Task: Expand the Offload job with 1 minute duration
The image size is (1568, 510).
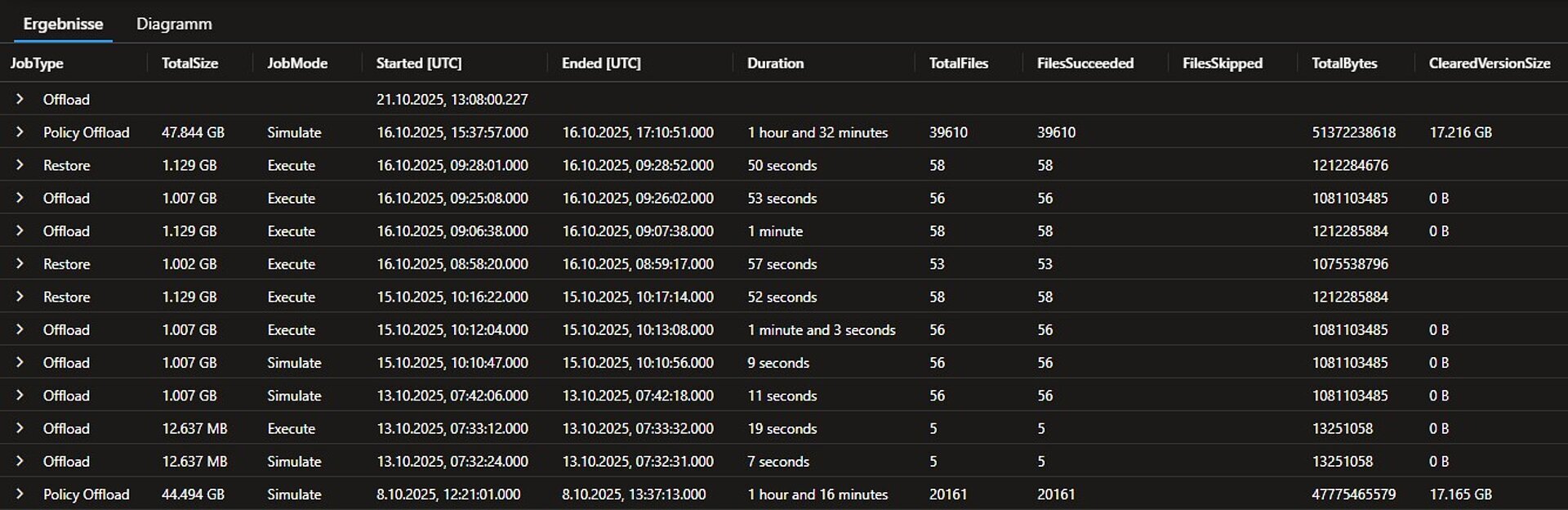Action: 20,230
